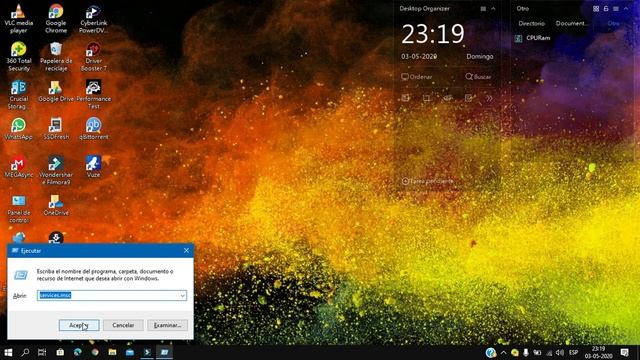Select the blue Otro tab

point(613,24)
